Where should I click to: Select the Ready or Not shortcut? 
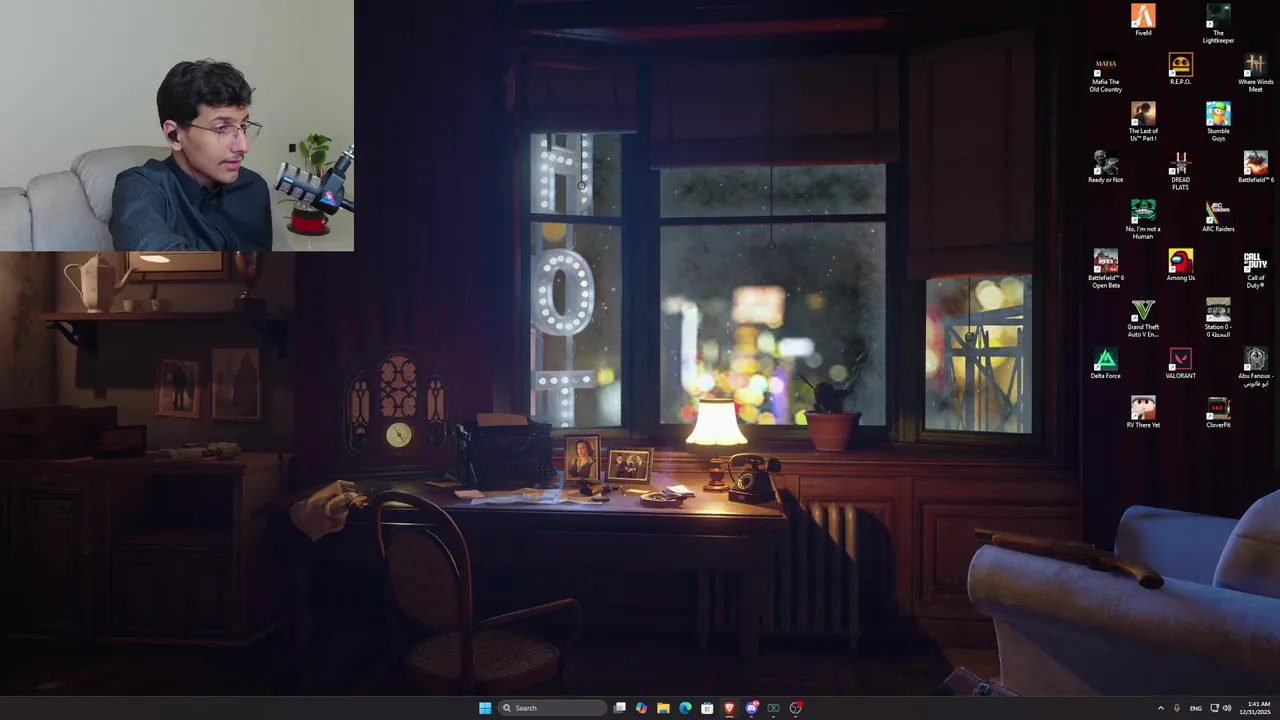1105,167
